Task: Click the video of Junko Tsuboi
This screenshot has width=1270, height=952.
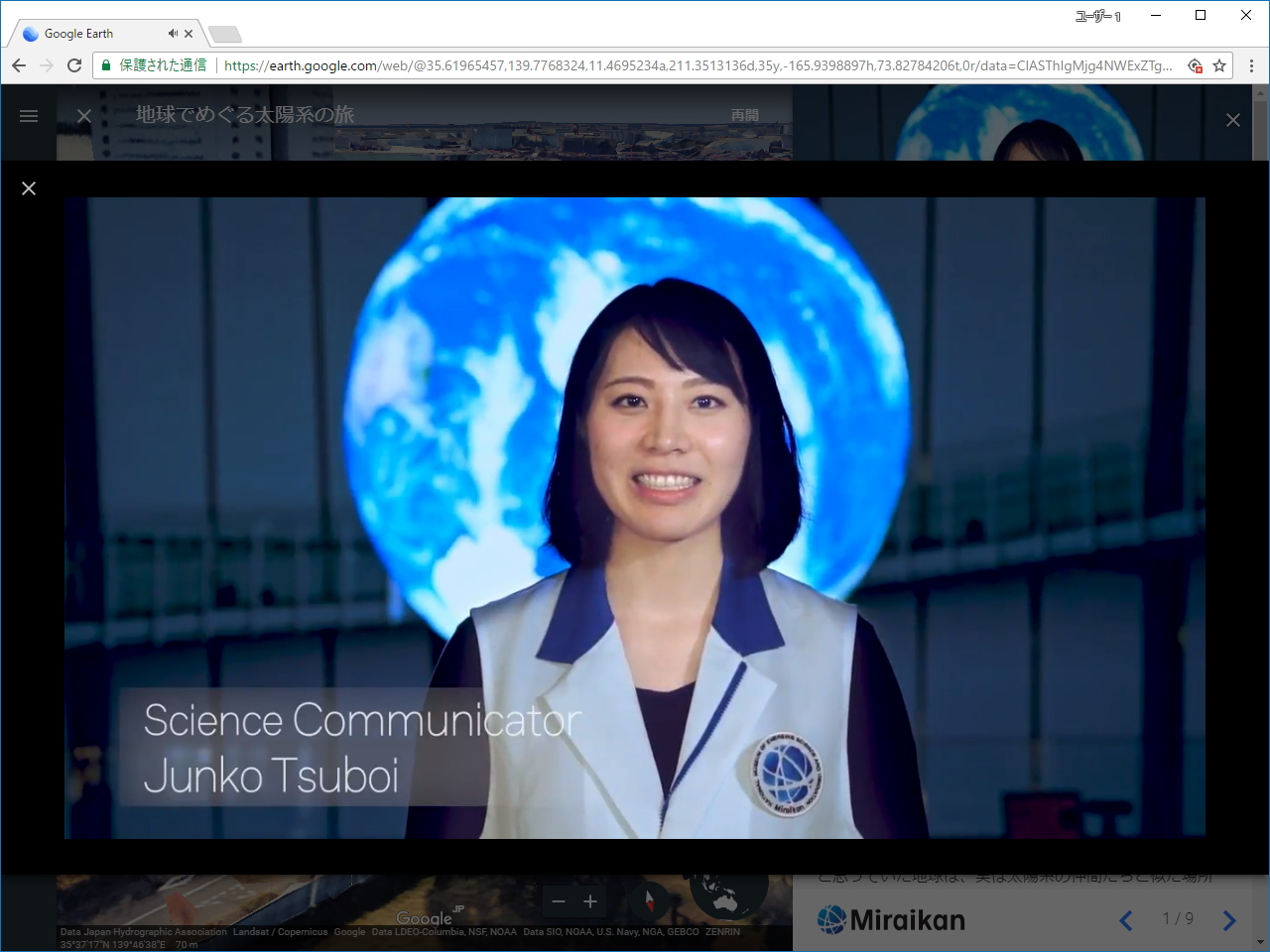Action: (x=635, y=518)
